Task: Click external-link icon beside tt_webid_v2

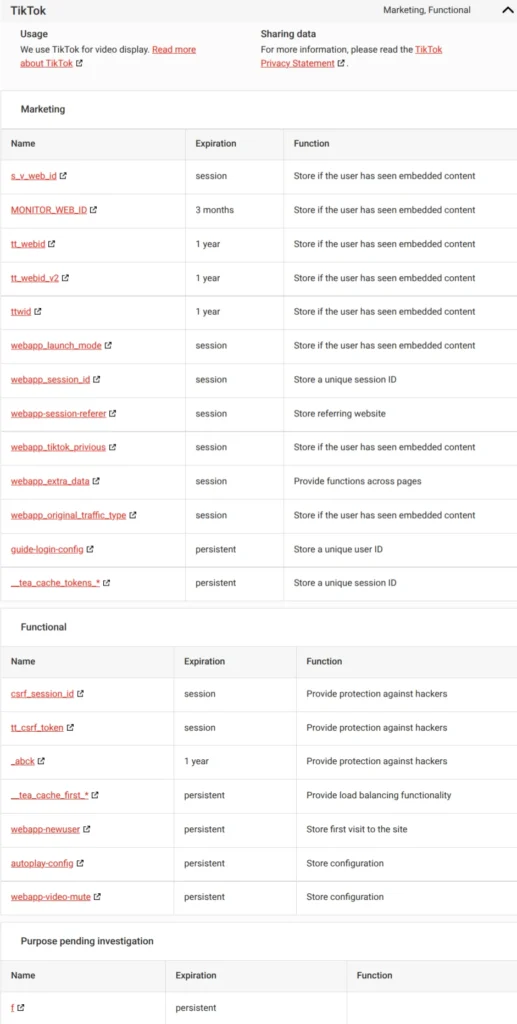Action: 65,278
